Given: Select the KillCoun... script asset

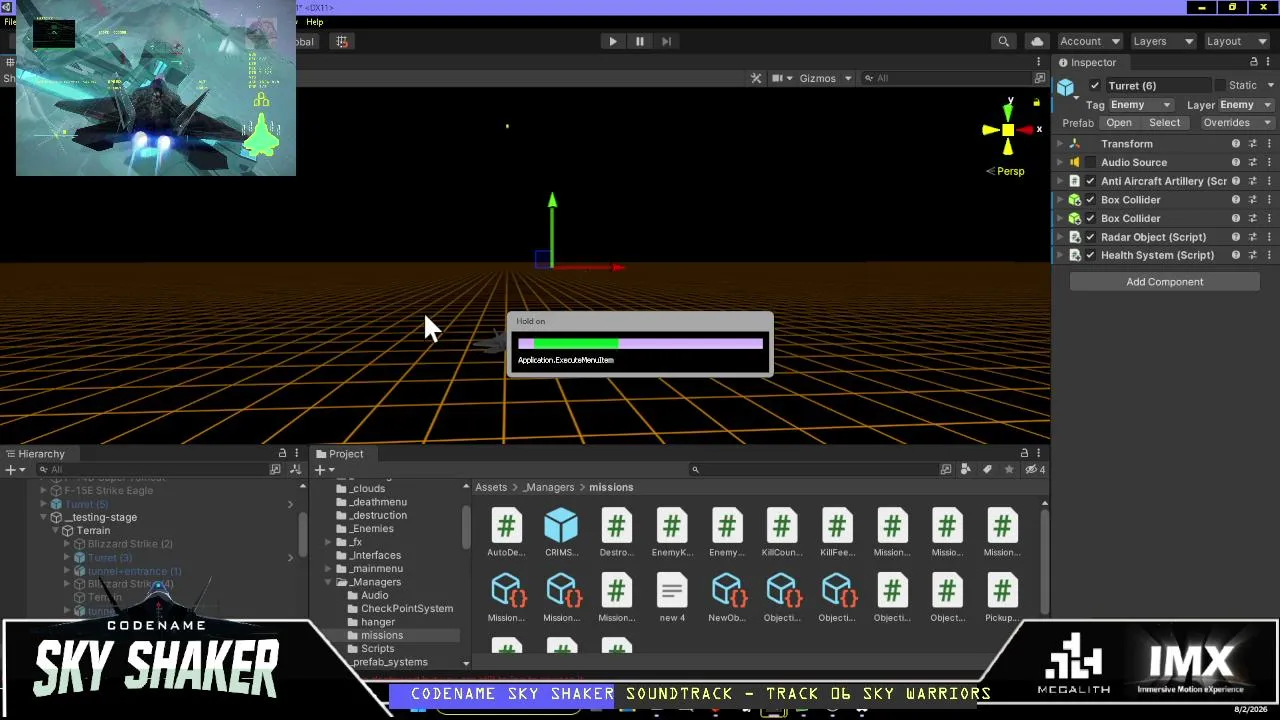Looking at the screenshot, I should click(782, 533).
